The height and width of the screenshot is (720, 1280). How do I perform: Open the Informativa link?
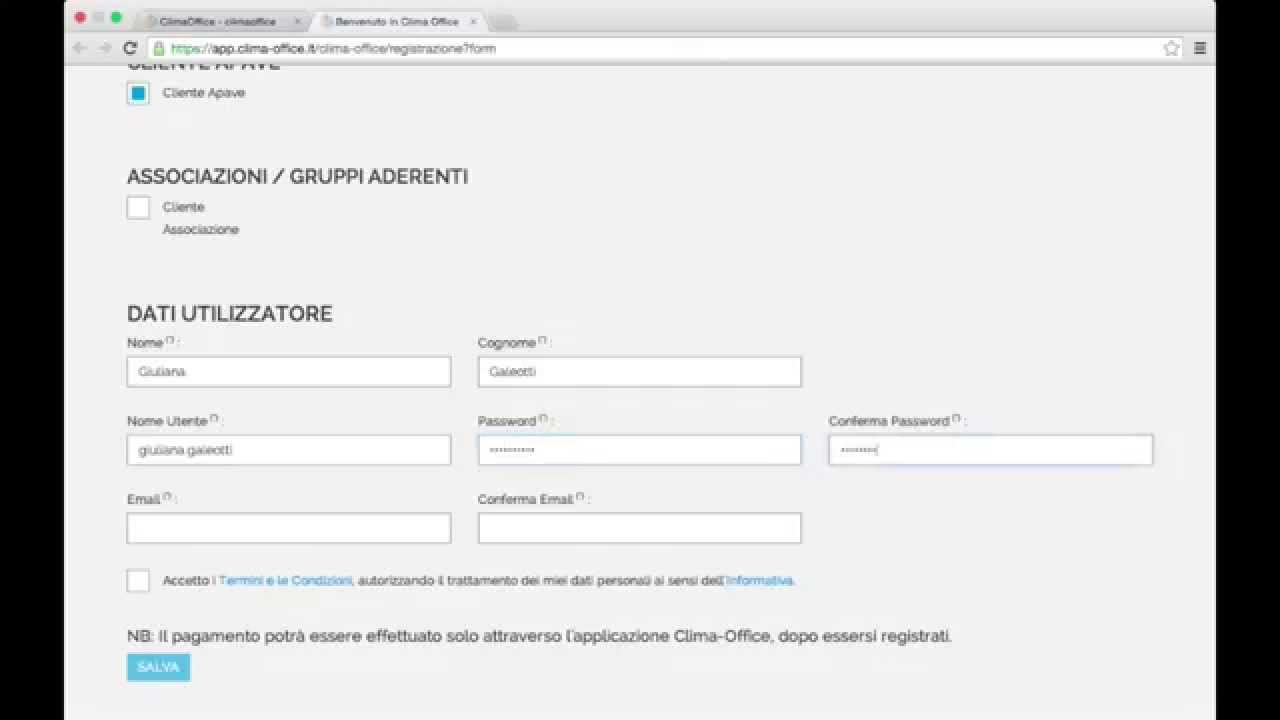(759, 580)
